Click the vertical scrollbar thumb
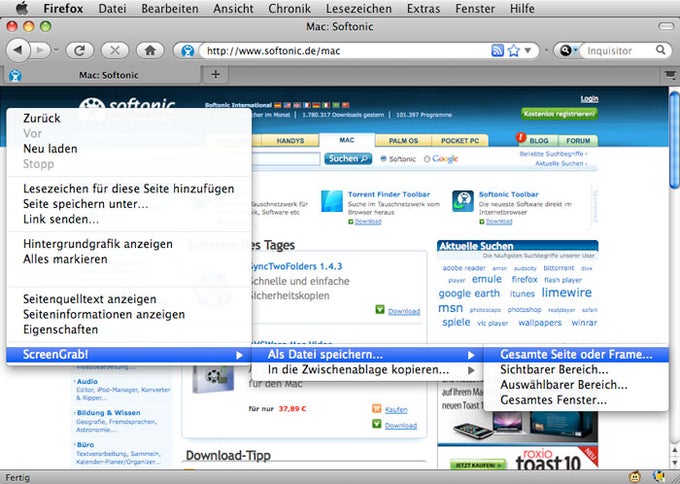 [x=674, y=140]
